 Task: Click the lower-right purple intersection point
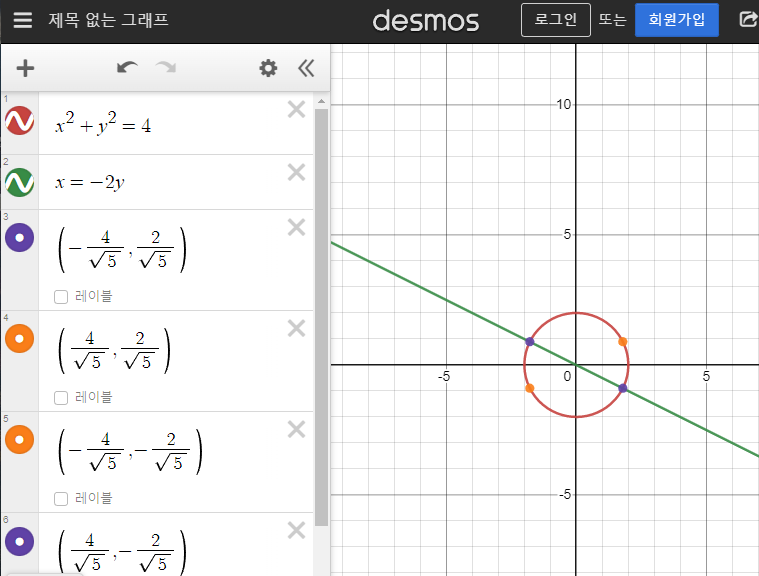622,388
